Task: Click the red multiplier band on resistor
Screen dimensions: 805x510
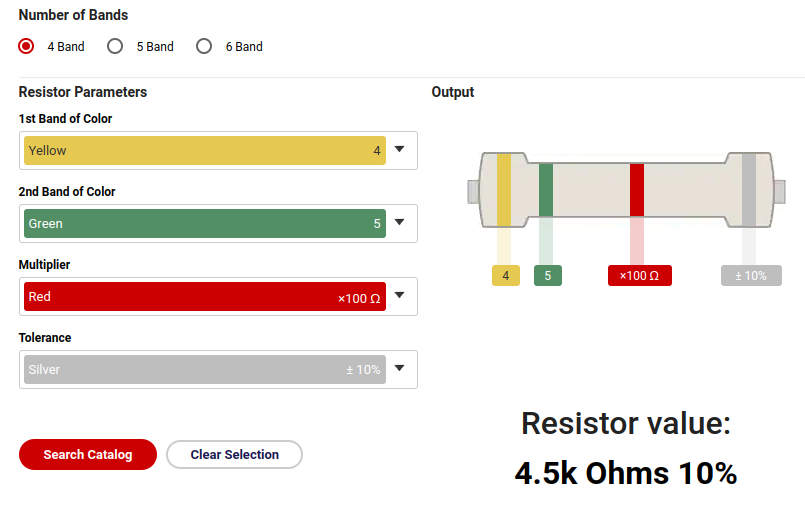Action: point(637,190)
